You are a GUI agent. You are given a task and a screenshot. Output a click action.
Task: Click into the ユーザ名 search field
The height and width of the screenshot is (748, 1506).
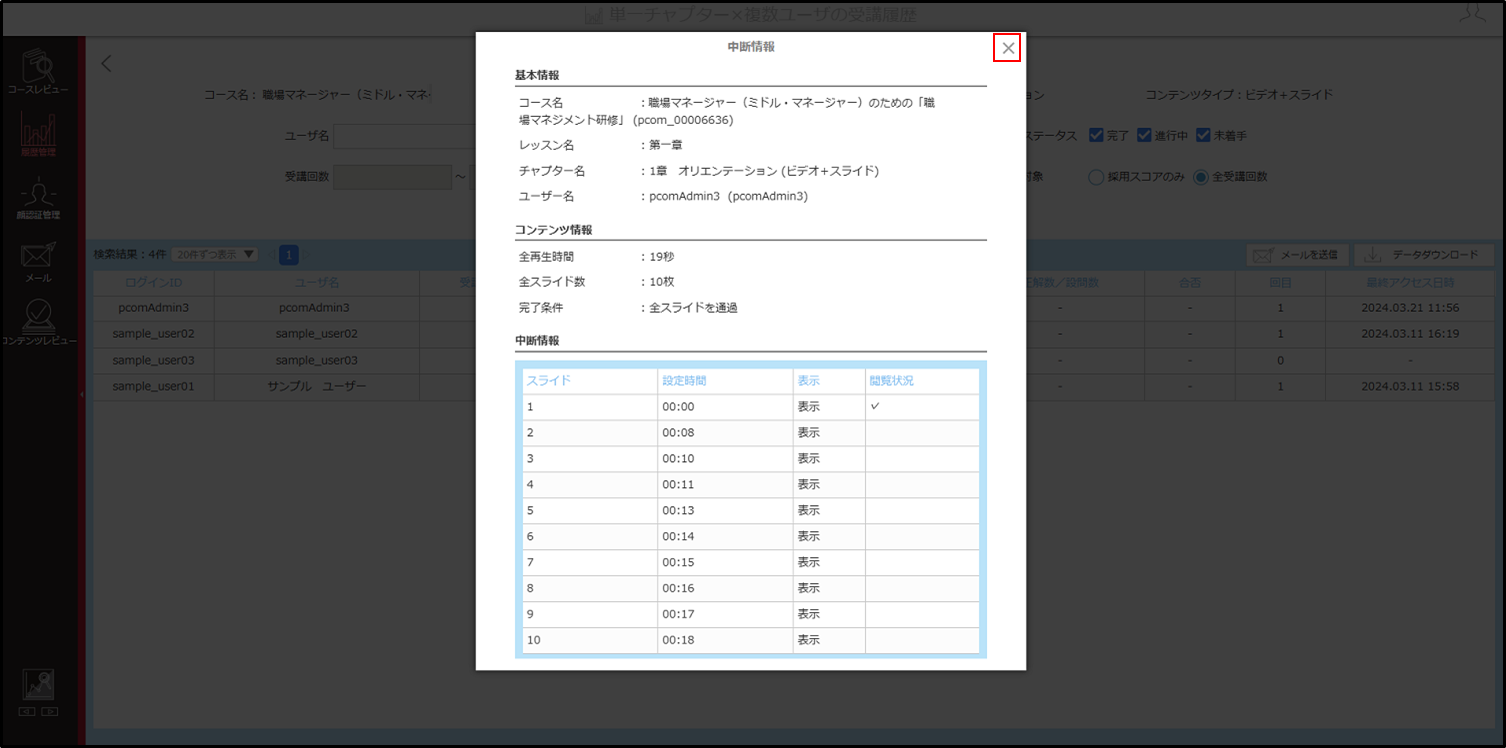pyautogui.click(x=404, y=135)
